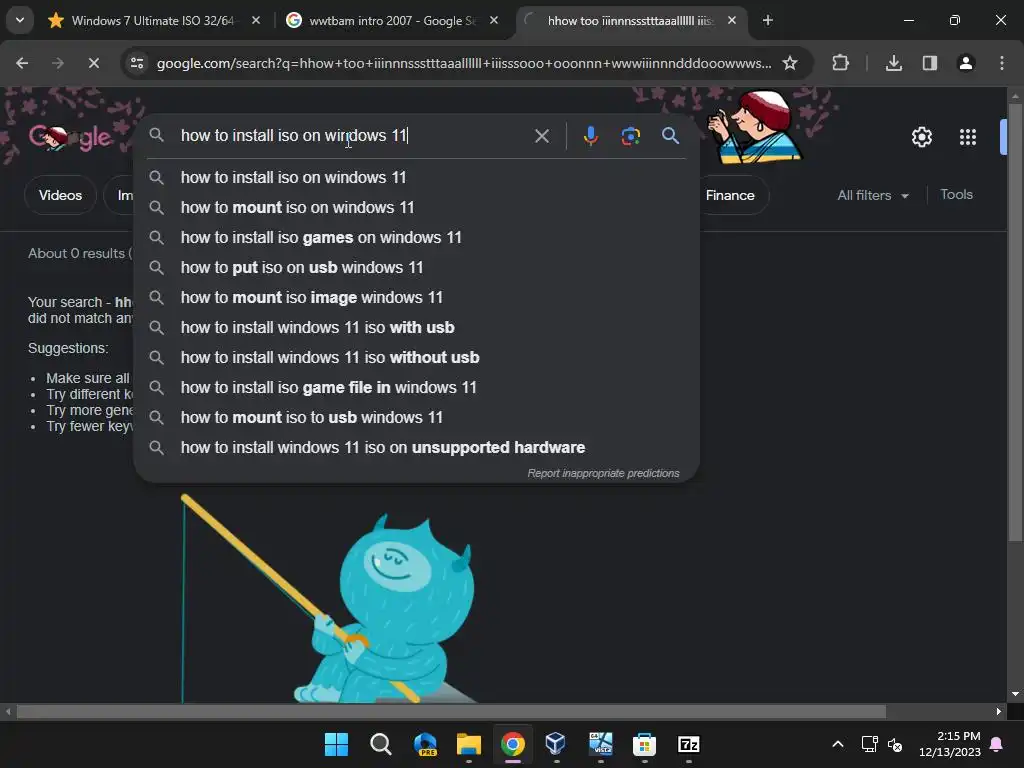Click the horizontal page scrollbar

(451, 711)
